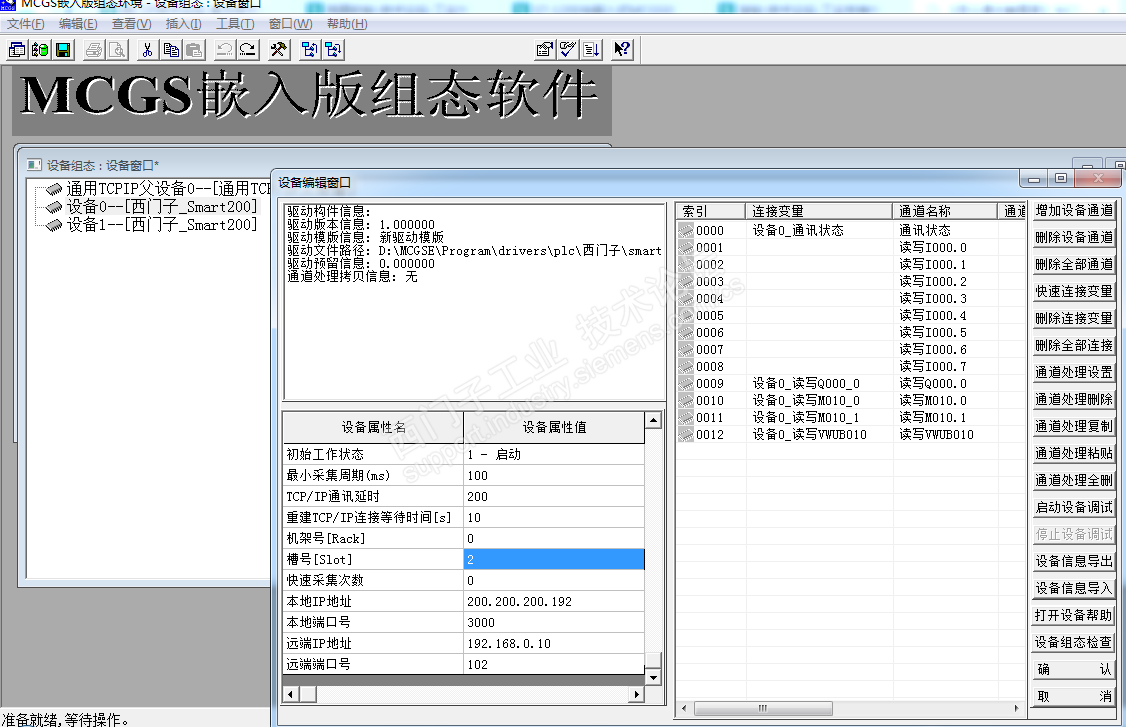Open the 窗口(W) menu

pyautogui.click(x=290, y=24)
